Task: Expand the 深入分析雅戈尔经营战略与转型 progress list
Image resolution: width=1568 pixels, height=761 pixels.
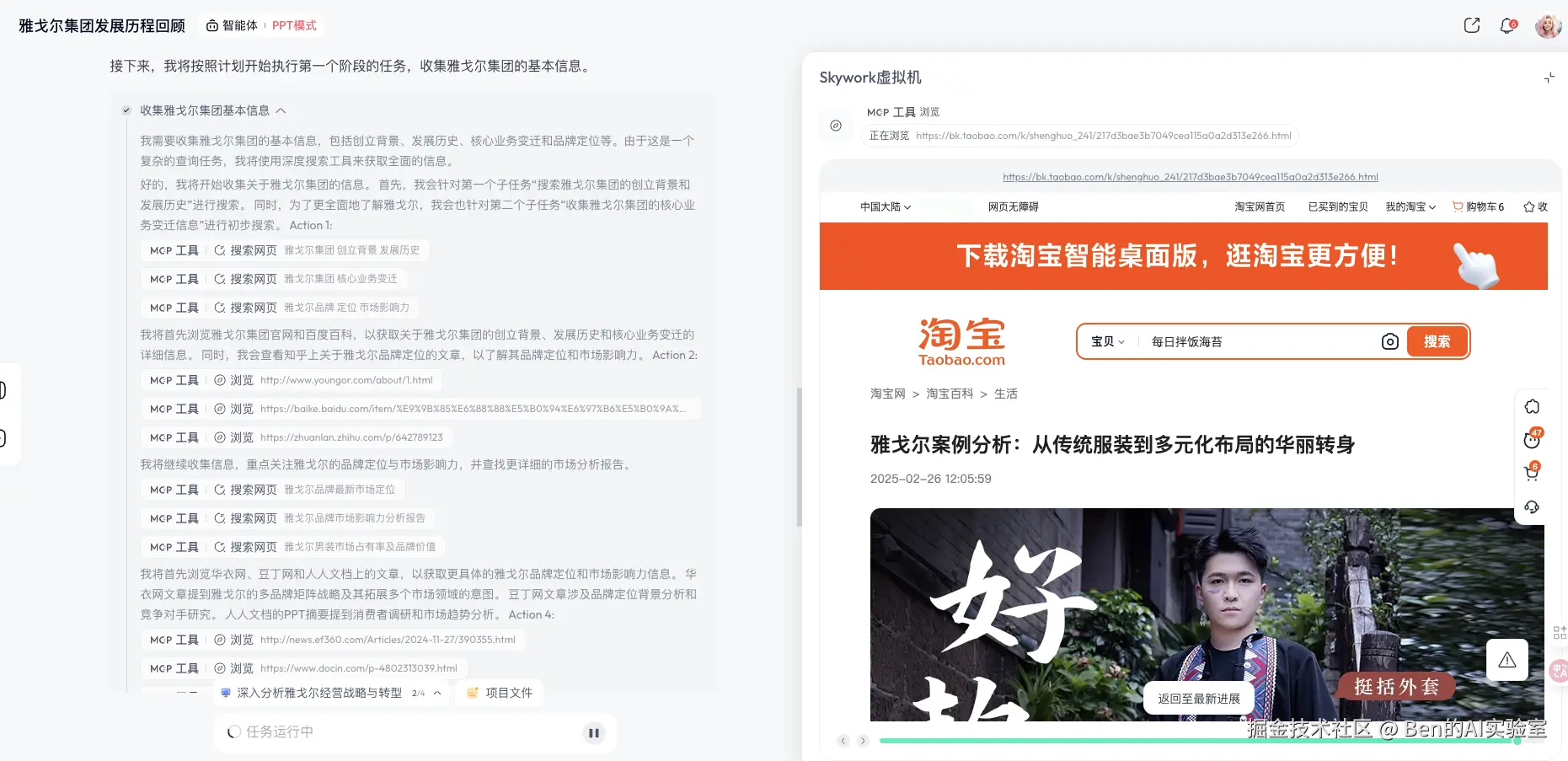Action: click(437, 693)
